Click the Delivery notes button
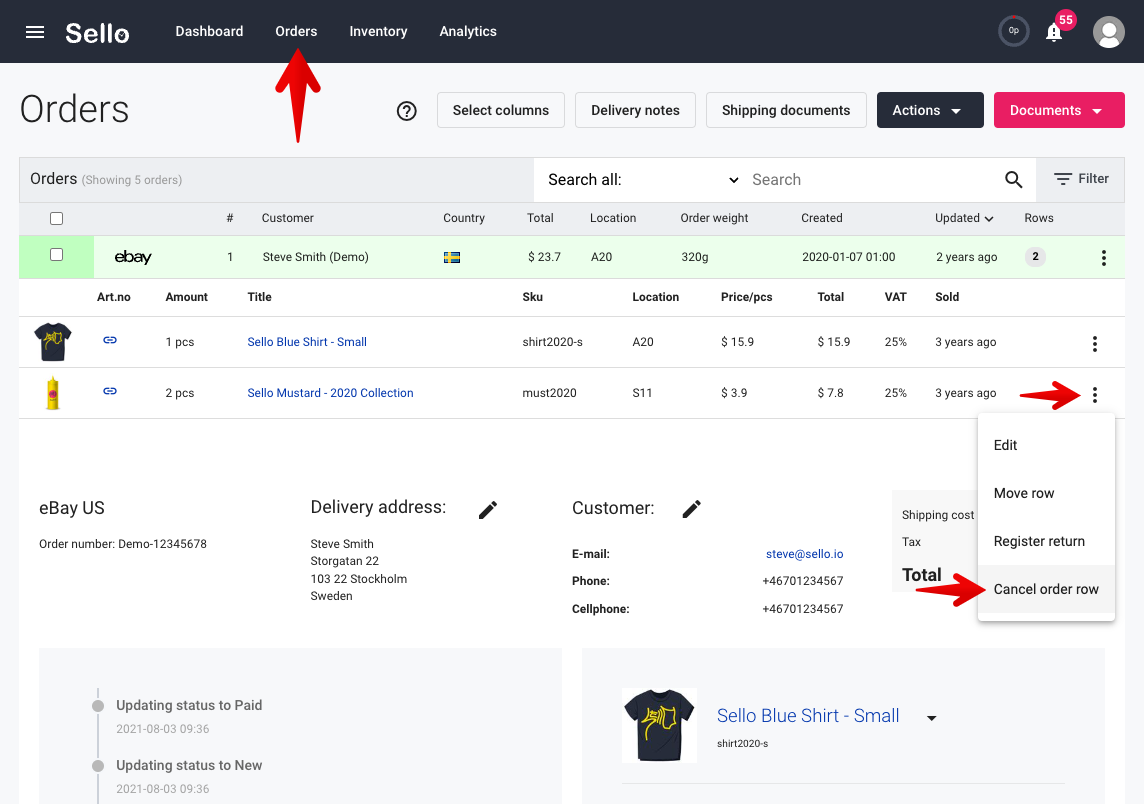This screenshot has width=1144, height=804. tap(635, 110)
